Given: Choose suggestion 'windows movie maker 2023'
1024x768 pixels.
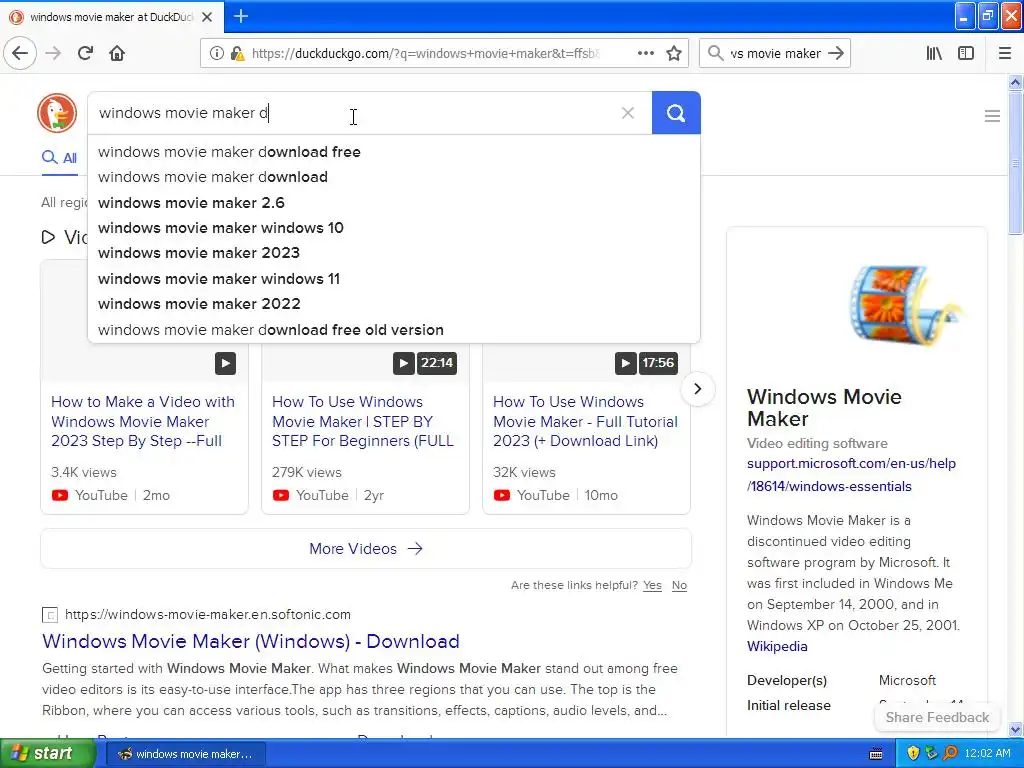Looking at the screenshot, I should [394, 253].
